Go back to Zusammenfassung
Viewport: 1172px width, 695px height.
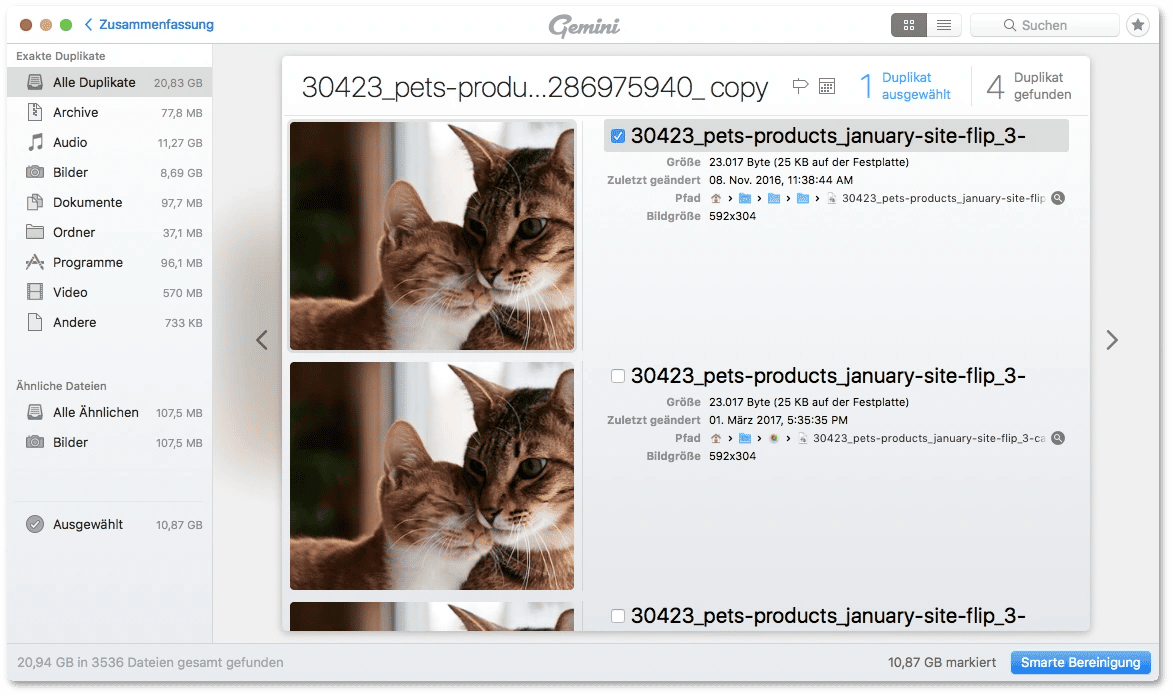149,25
